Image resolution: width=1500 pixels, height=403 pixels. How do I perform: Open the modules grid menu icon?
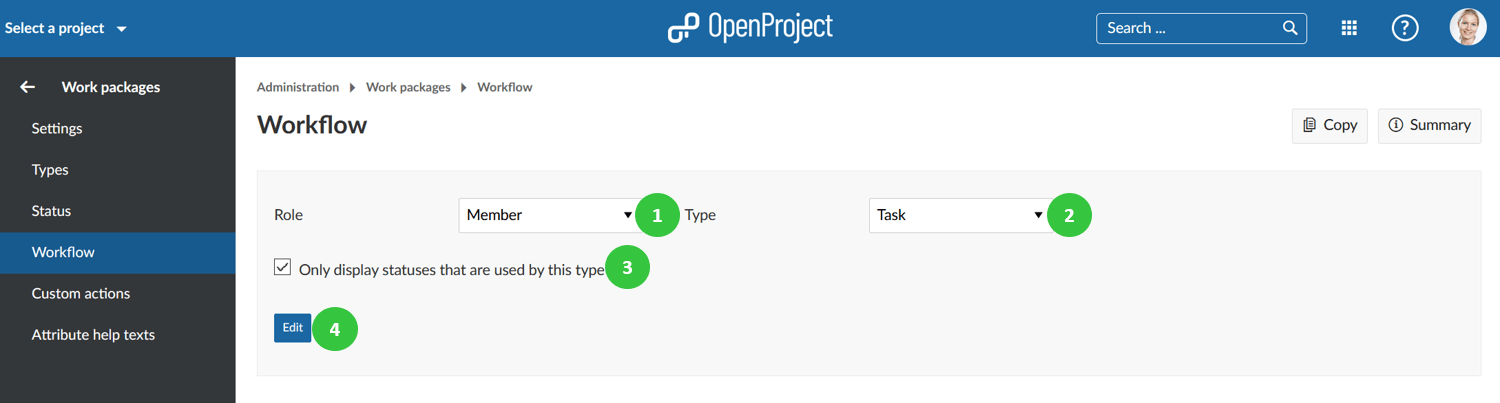click(x=1349, y=29)
